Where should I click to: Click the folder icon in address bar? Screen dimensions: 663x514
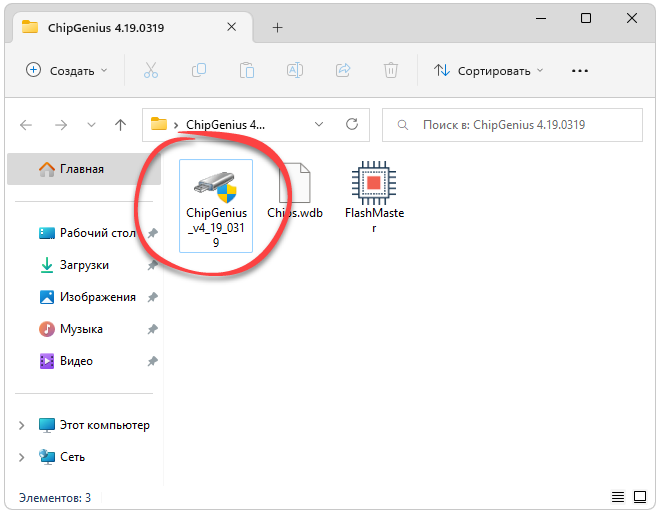click(159, 124)
